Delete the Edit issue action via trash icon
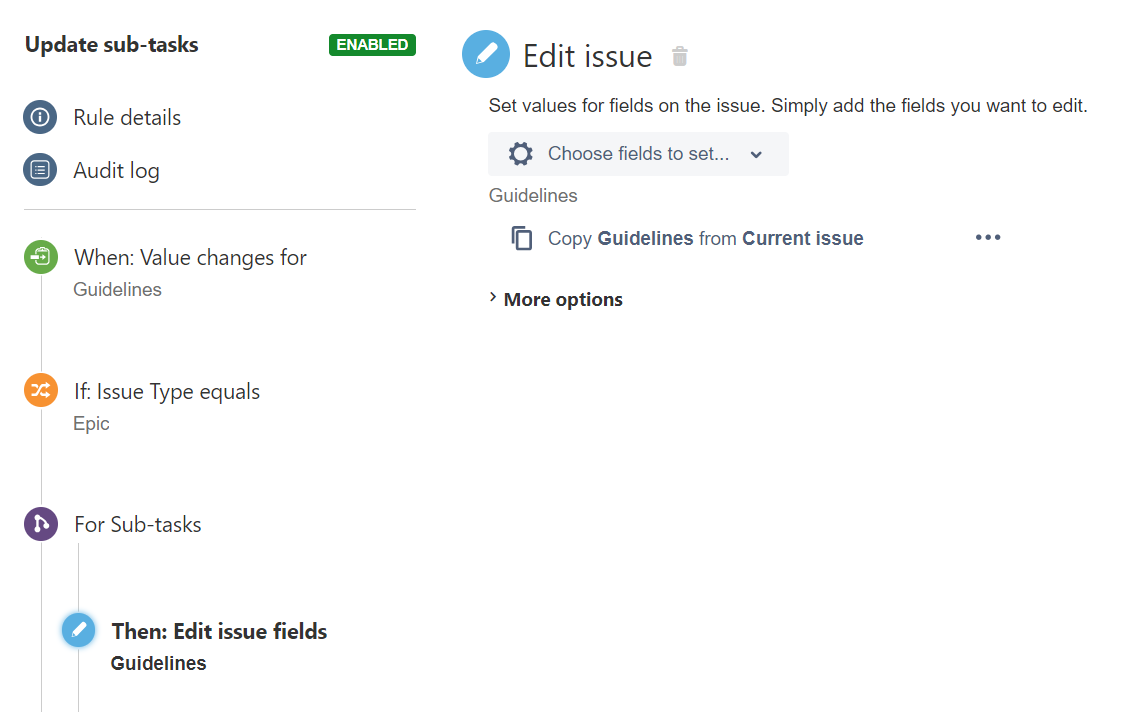Screen dimensions: 1126x712 [x=679, y=56]
